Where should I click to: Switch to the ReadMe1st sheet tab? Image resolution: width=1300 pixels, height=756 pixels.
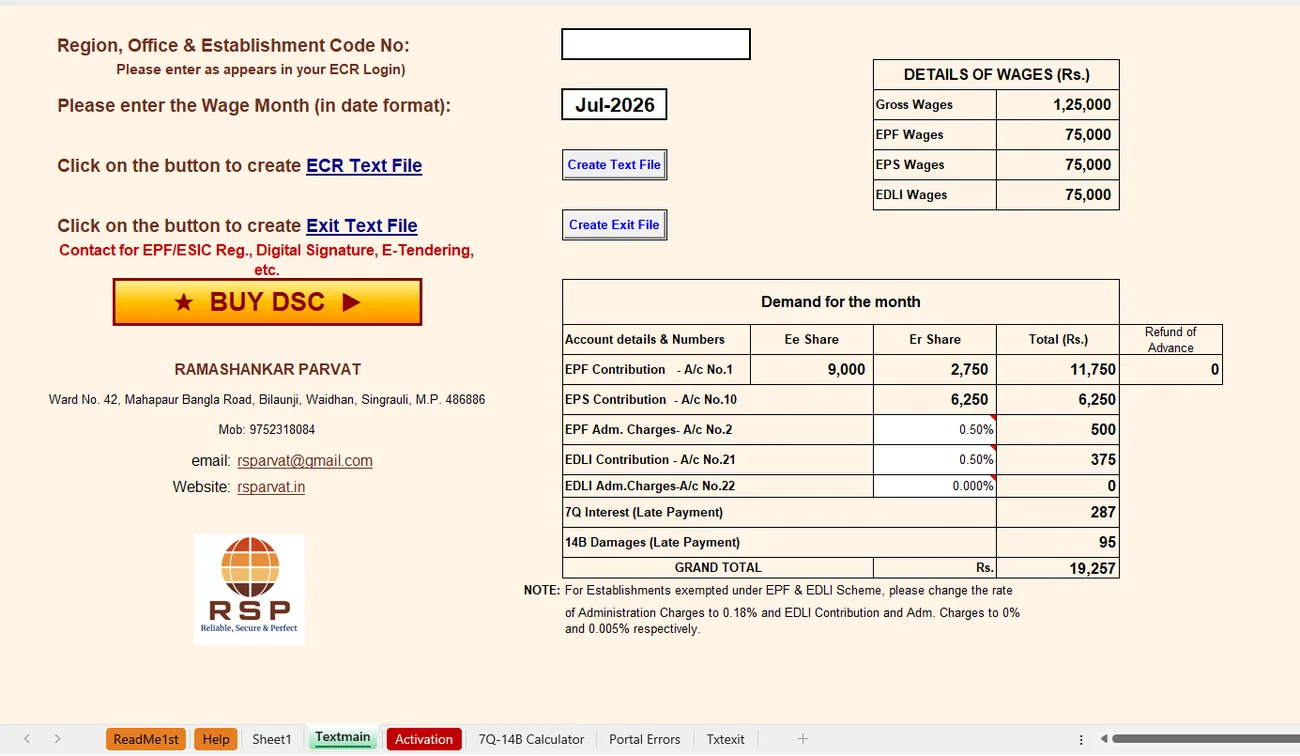click(146, 739)
